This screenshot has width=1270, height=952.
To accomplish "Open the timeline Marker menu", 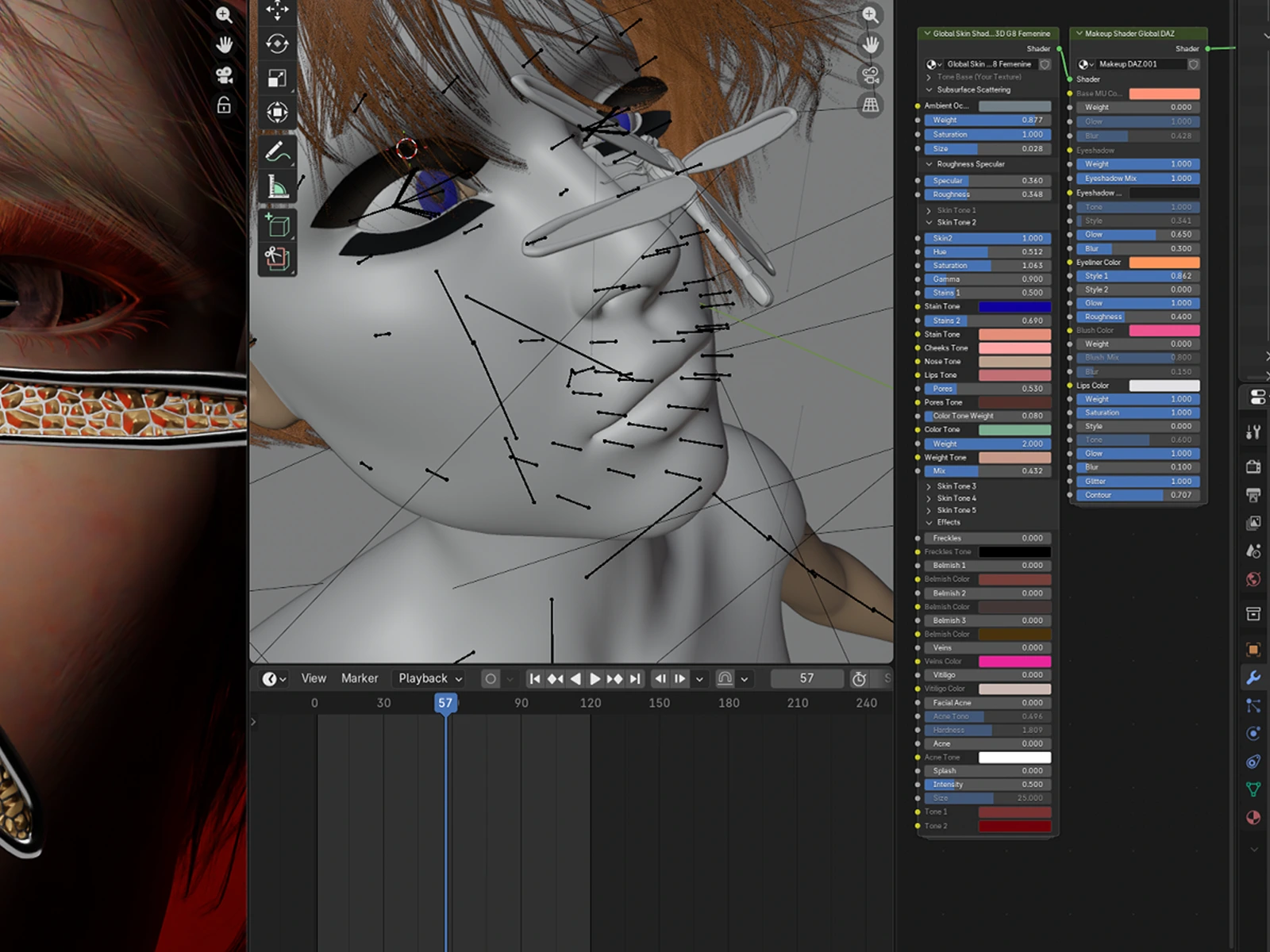I will 360,678.
